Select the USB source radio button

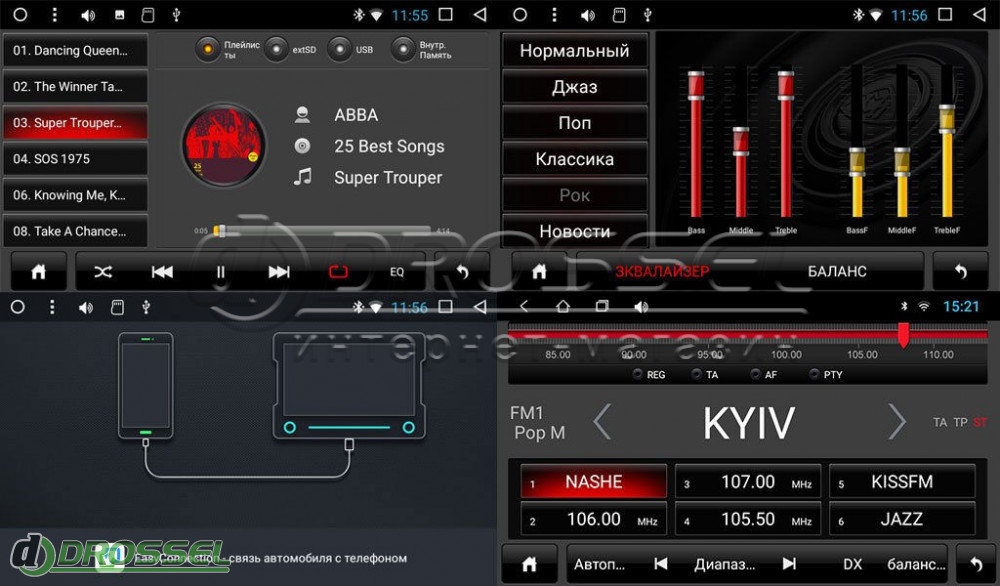(x=341, y=49)
